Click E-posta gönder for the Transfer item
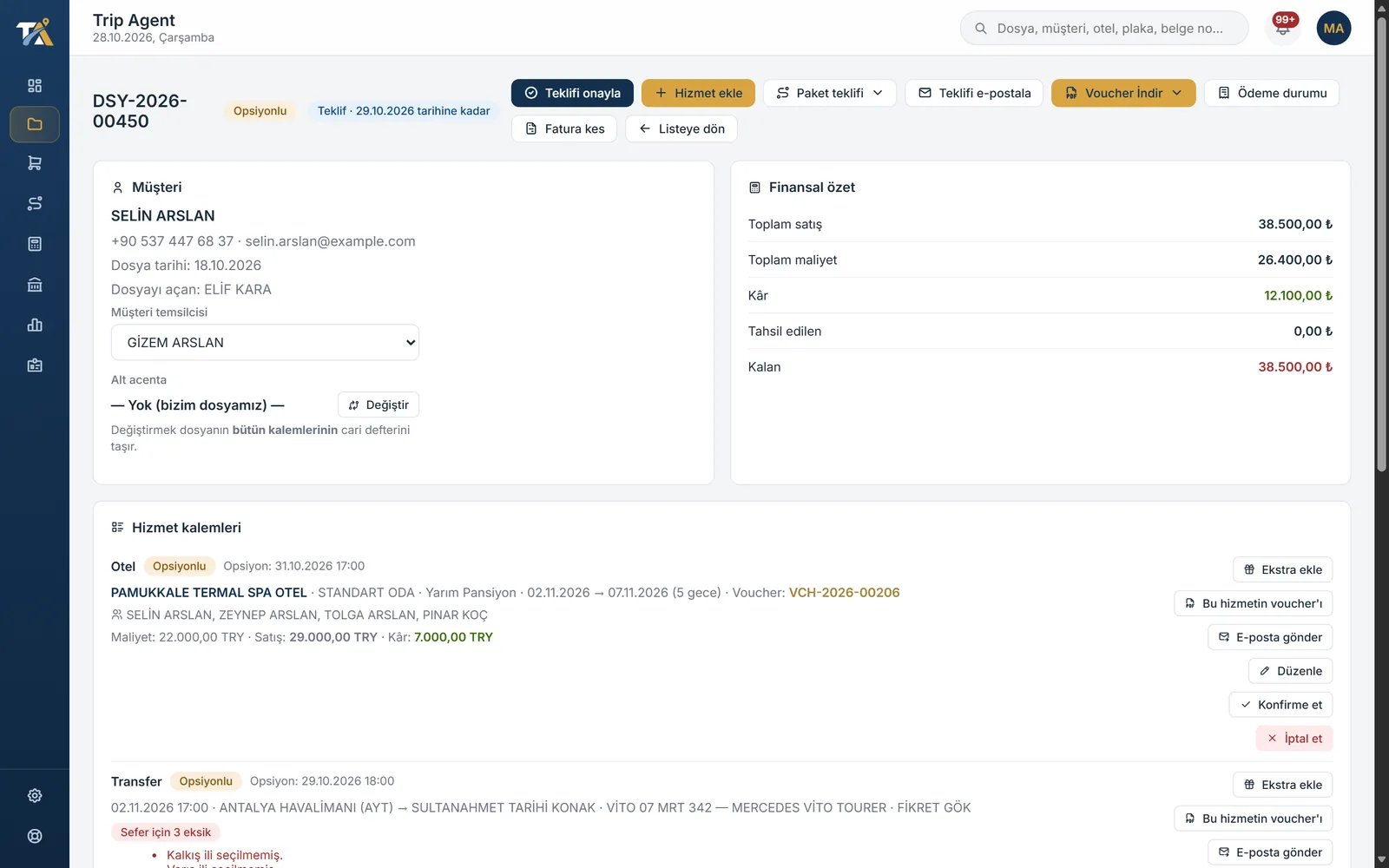Image resolution: width=1389 pixels, height=868 pixels. [x=1270, y=852]
